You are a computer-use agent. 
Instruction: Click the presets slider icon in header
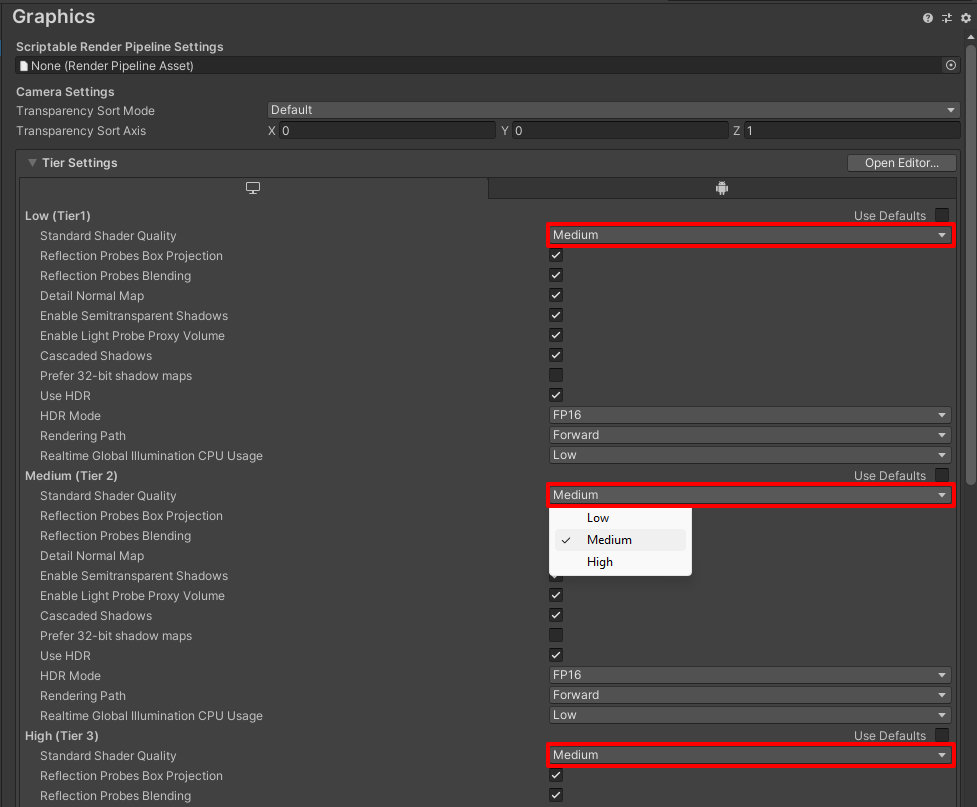(947, 18)
